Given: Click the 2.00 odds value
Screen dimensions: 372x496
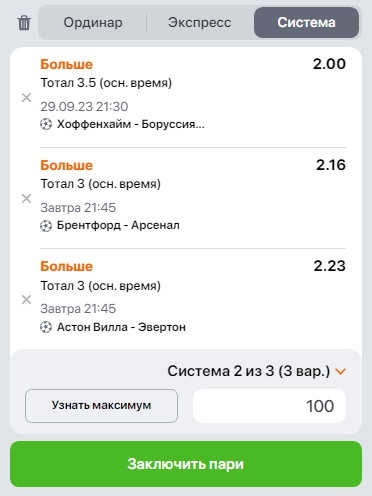Looking at the screenshot, I should (329, 64).
